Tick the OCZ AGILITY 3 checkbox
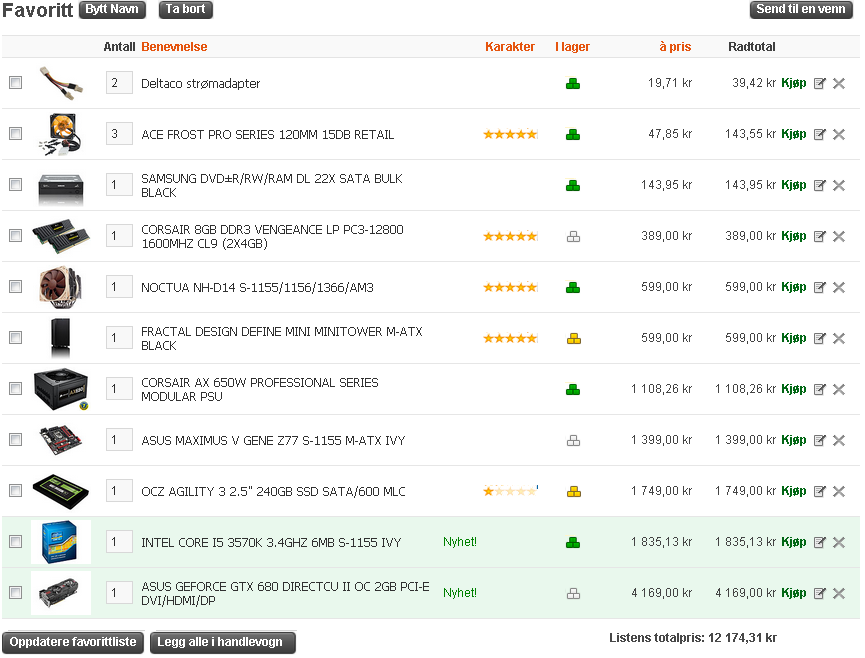The image size is (865, 658). click(15, 490)
